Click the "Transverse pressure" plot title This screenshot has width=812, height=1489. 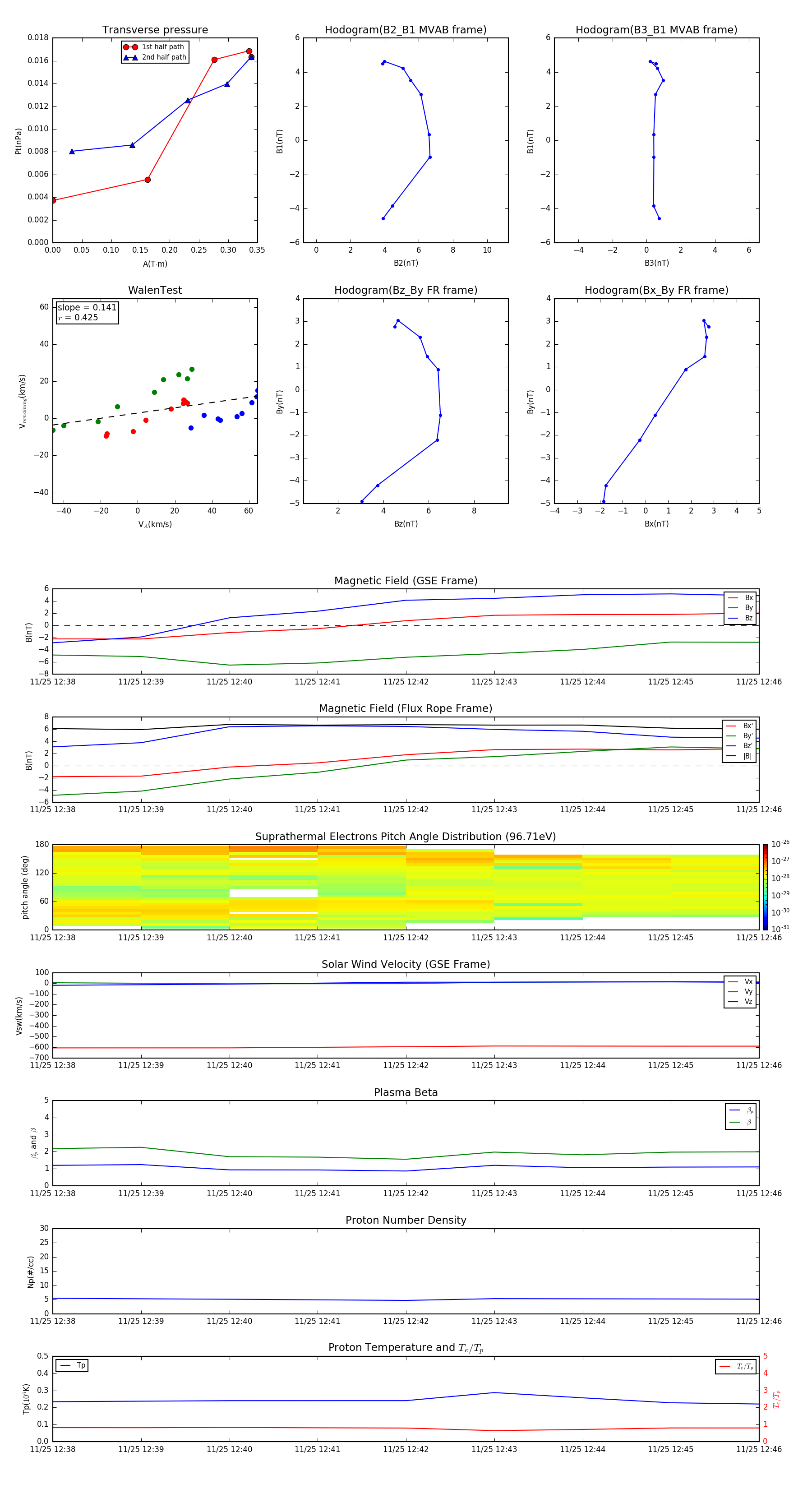(155, 30)
